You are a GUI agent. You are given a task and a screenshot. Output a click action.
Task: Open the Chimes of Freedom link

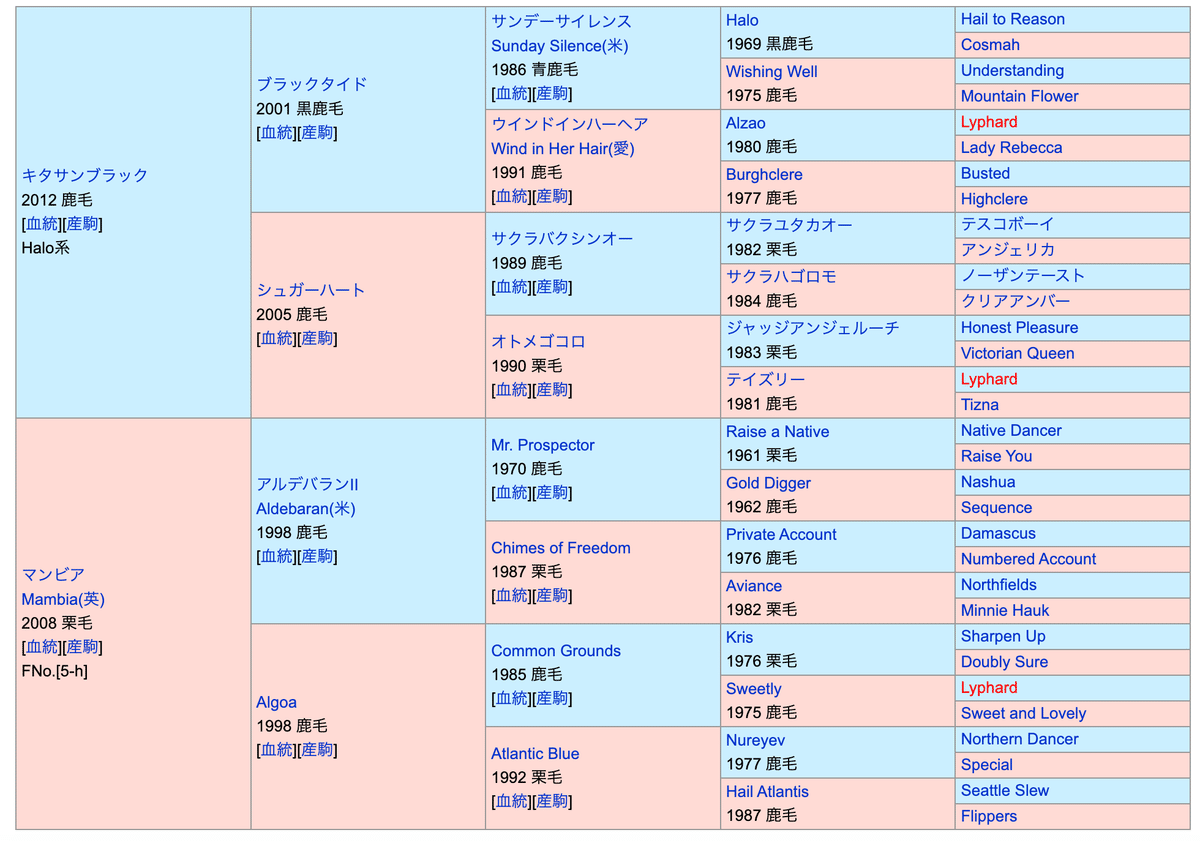tap(560, 548)
